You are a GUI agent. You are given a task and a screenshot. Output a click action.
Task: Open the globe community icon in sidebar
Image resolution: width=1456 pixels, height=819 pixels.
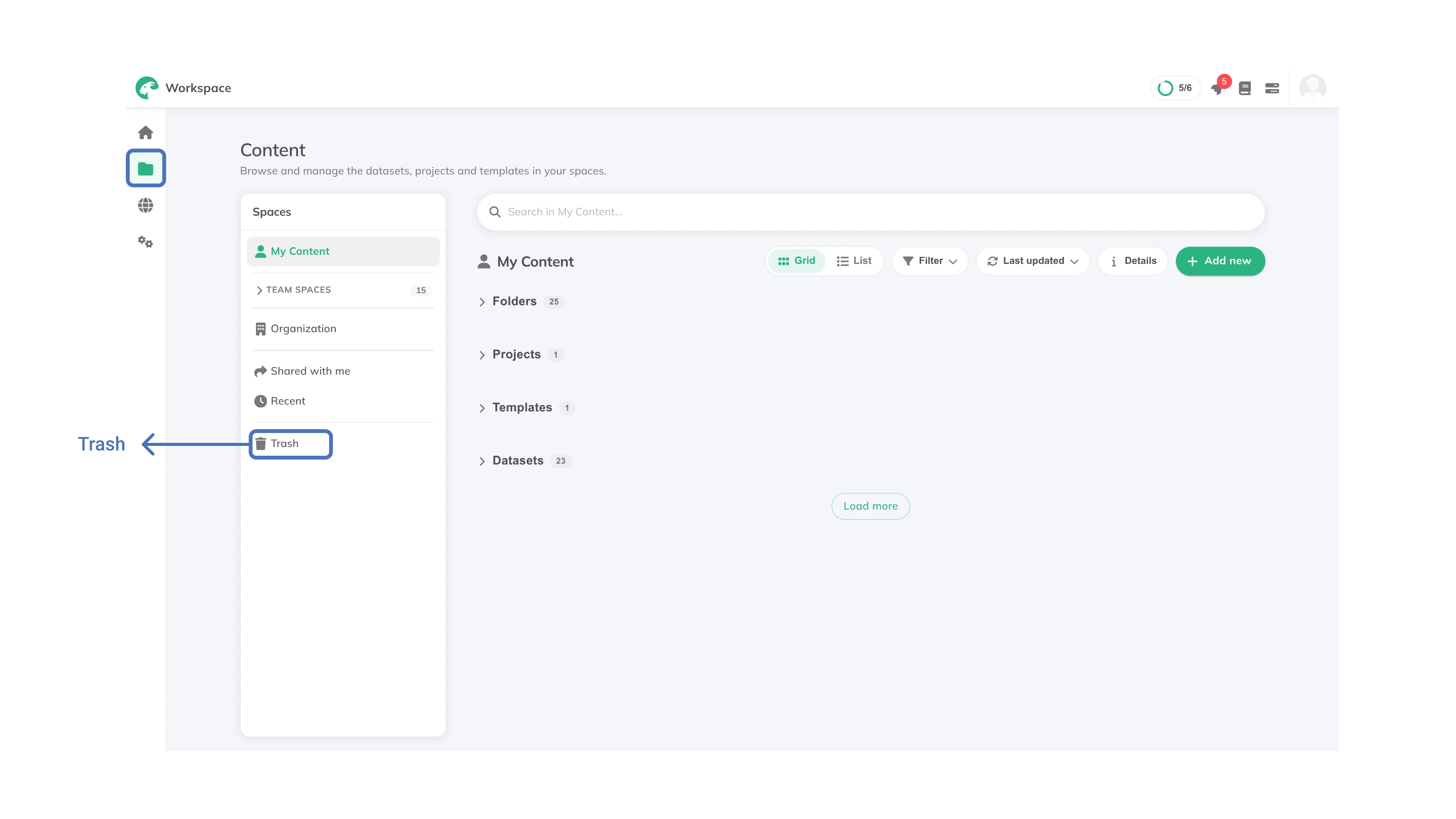(145, 205)
